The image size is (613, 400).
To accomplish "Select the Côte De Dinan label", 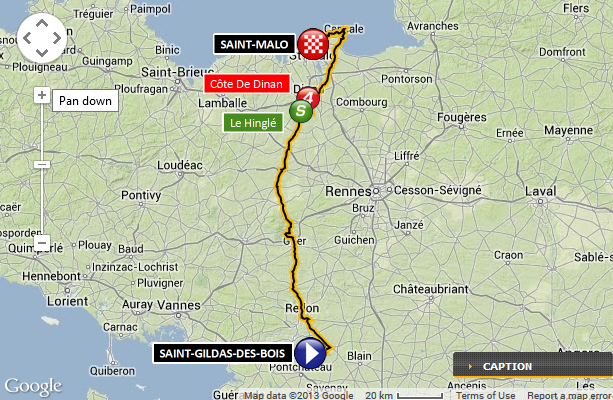I will tap(246, 84).
